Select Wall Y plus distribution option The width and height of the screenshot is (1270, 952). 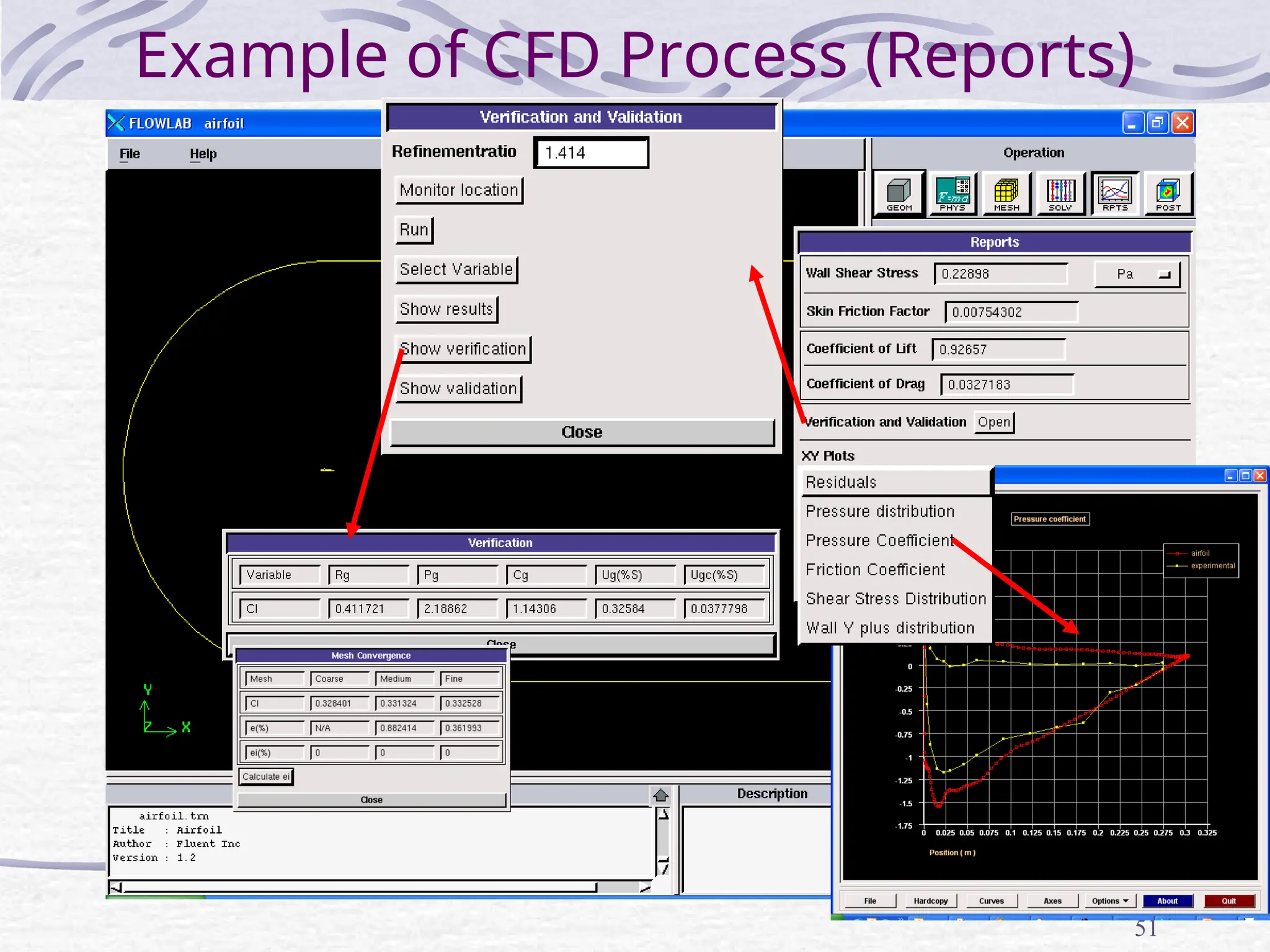(890, 628)
